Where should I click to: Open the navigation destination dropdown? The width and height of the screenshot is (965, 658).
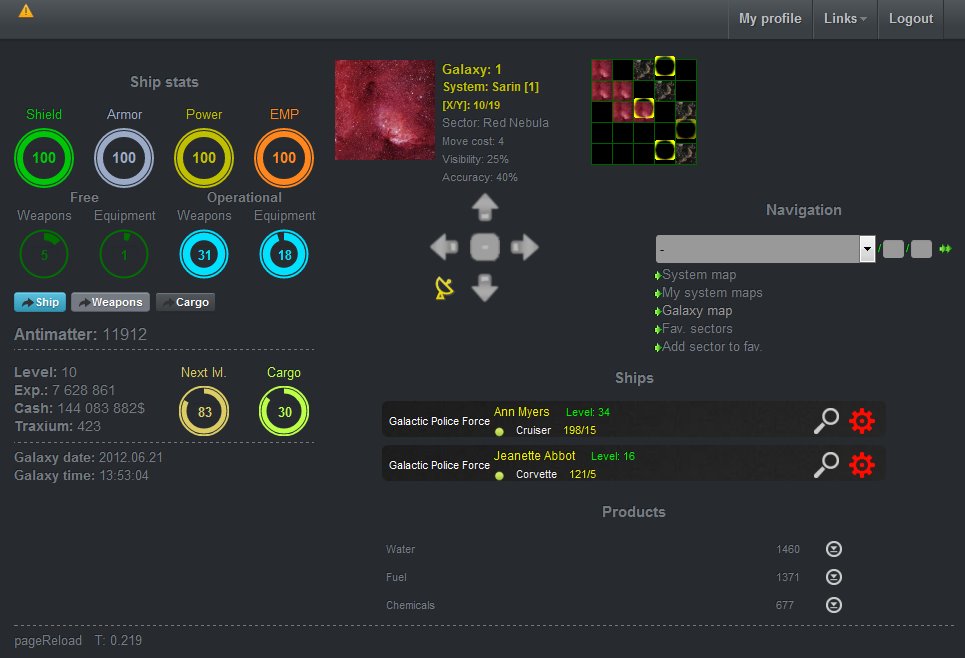tap(867, 249)
